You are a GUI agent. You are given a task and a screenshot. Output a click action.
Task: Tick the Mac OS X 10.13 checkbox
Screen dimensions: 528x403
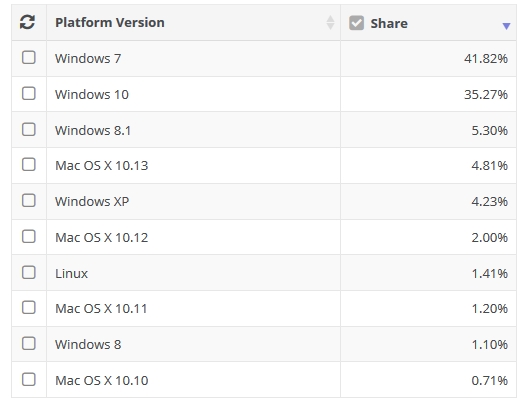click(x=29, y=165)
